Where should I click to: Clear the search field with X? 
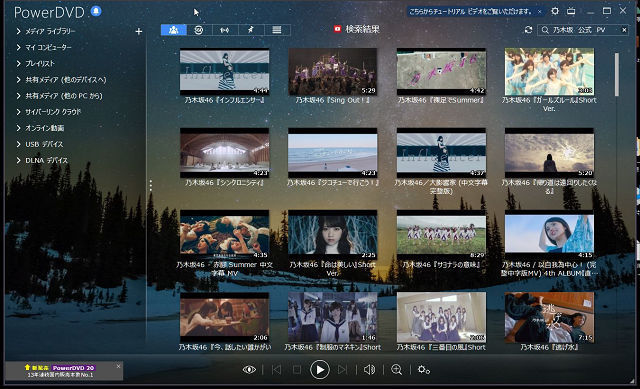coord(624,30)
